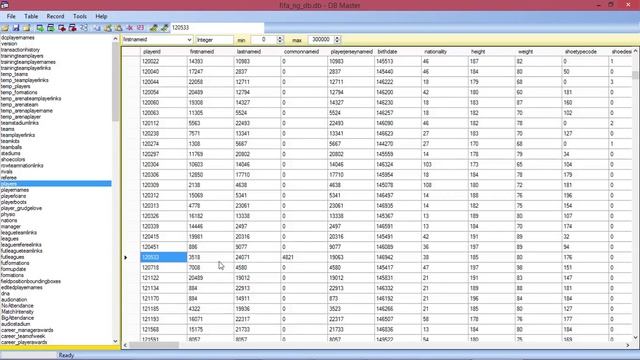The image size is (640, 360).
Task: Increase the max value with the up arrow
Action: (337, 38)
